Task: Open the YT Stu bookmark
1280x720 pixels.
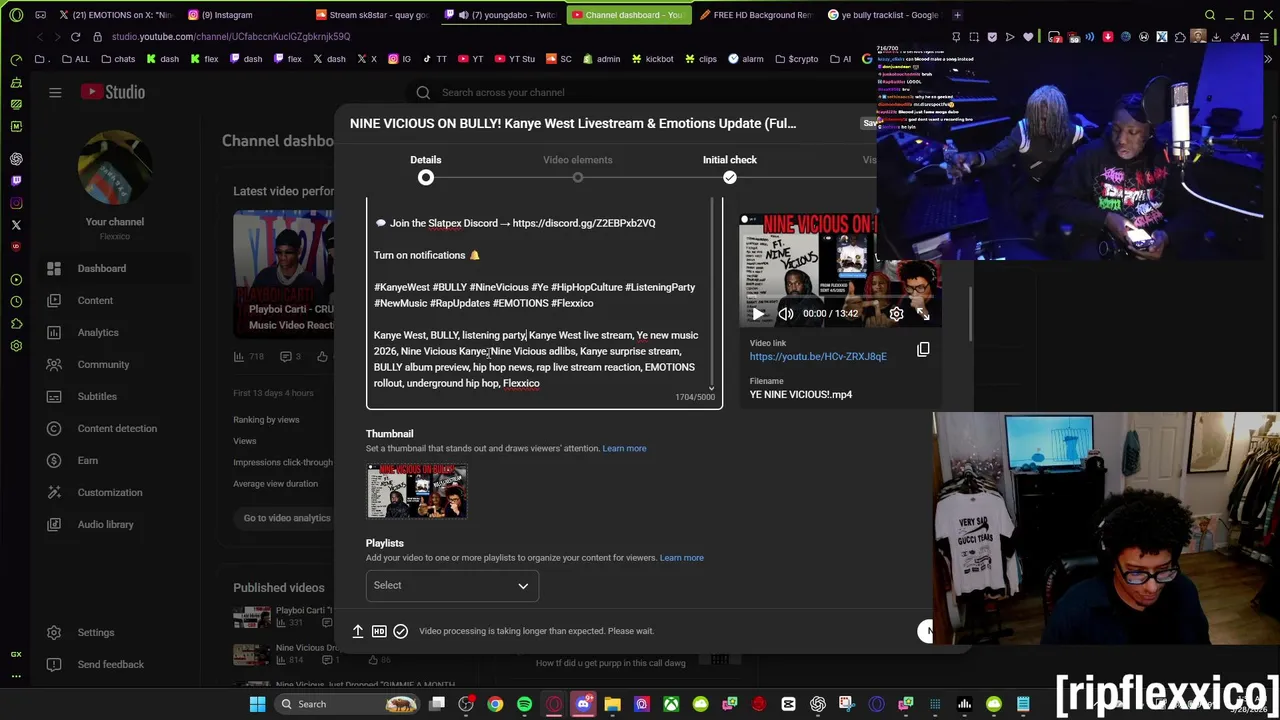Action: (516, 59)
